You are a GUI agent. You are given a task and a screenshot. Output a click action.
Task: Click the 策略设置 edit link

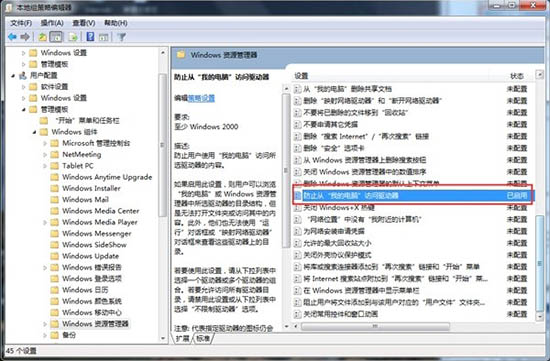201,98
